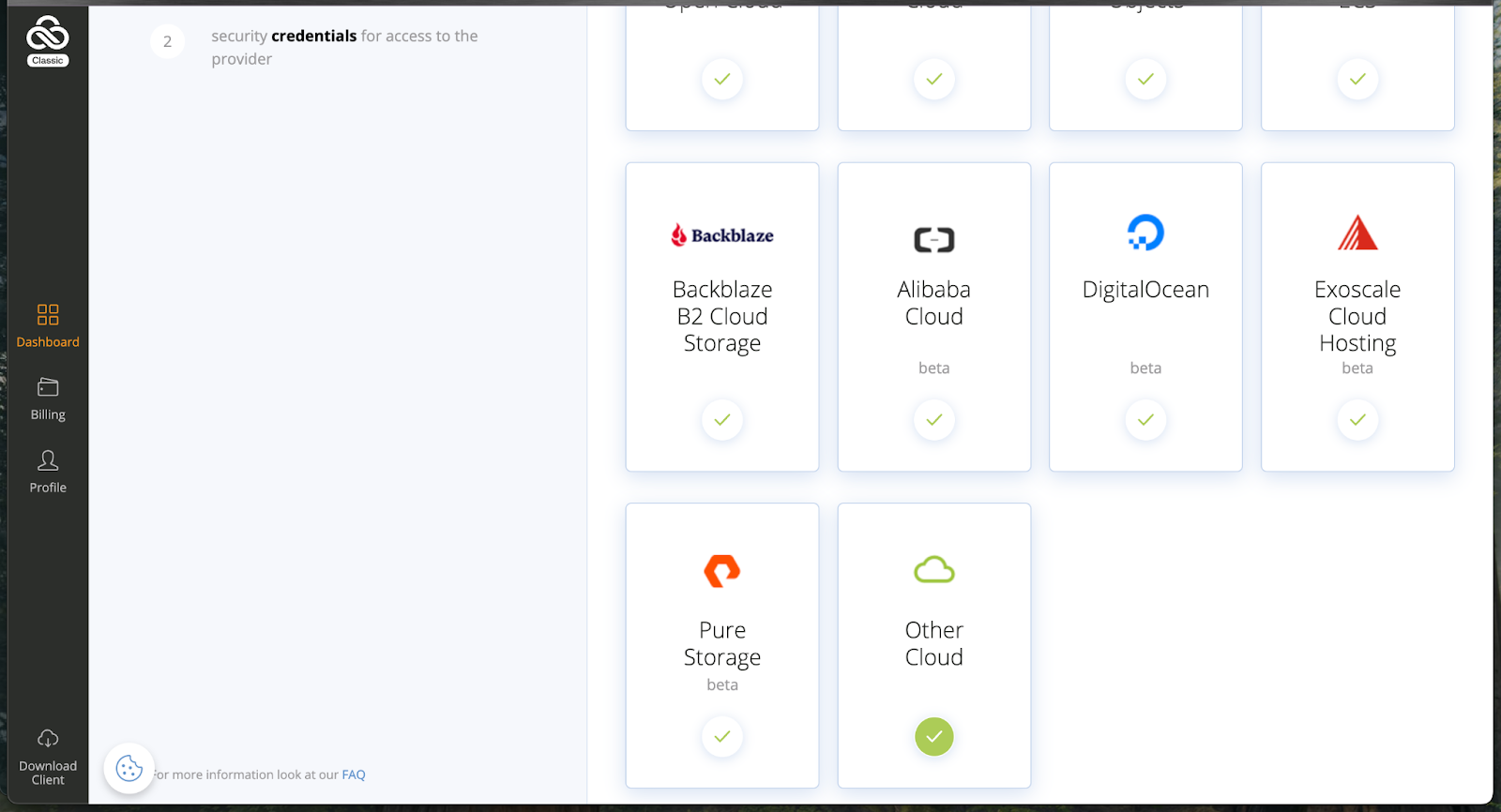Click beta label under Pure Storage
Image resolution: width=1501 pixels, height=812 pixels.
click(722, 685)
